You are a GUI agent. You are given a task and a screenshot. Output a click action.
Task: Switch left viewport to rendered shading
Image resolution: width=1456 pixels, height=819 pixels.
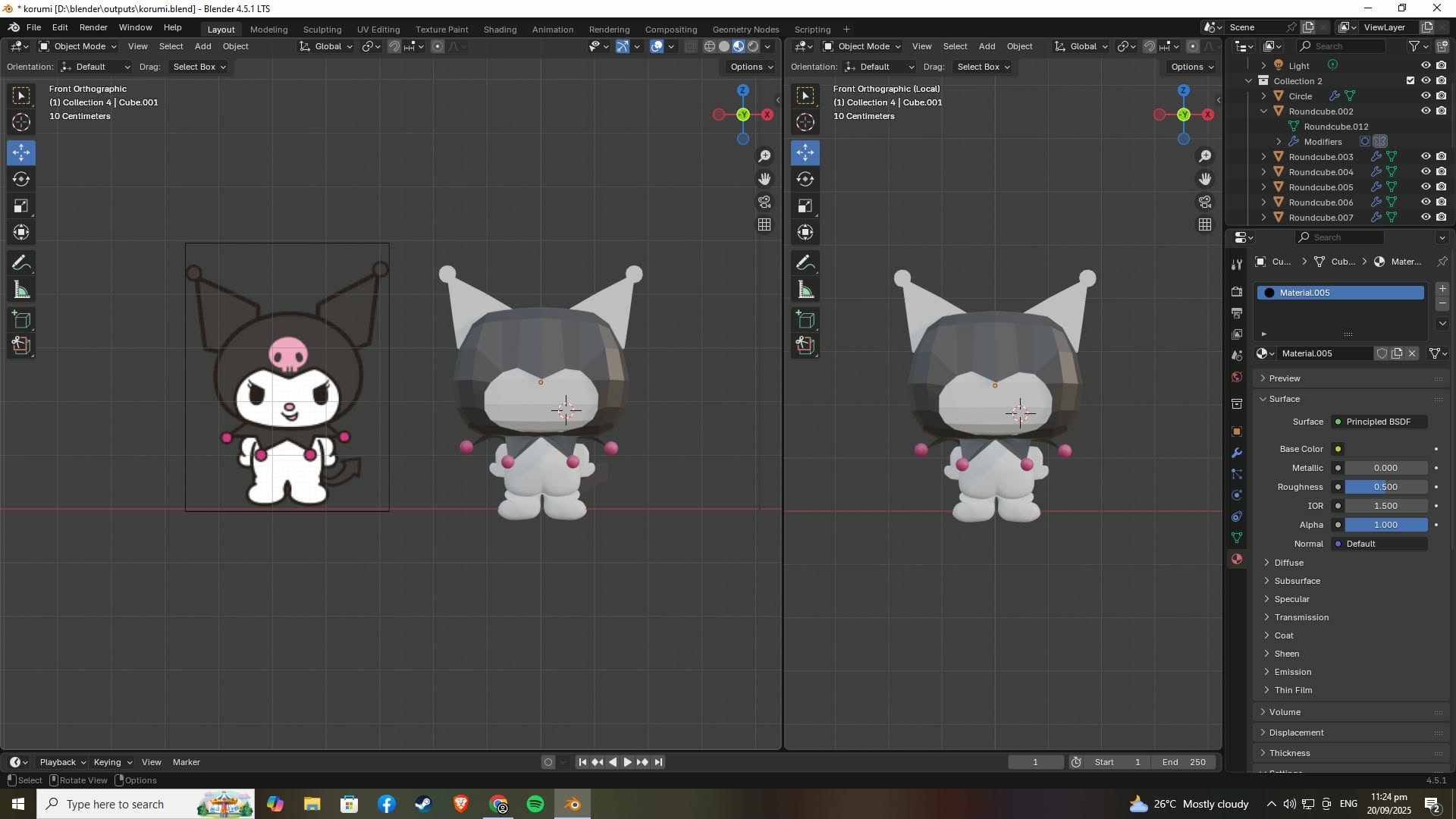[x=753, y=46]
